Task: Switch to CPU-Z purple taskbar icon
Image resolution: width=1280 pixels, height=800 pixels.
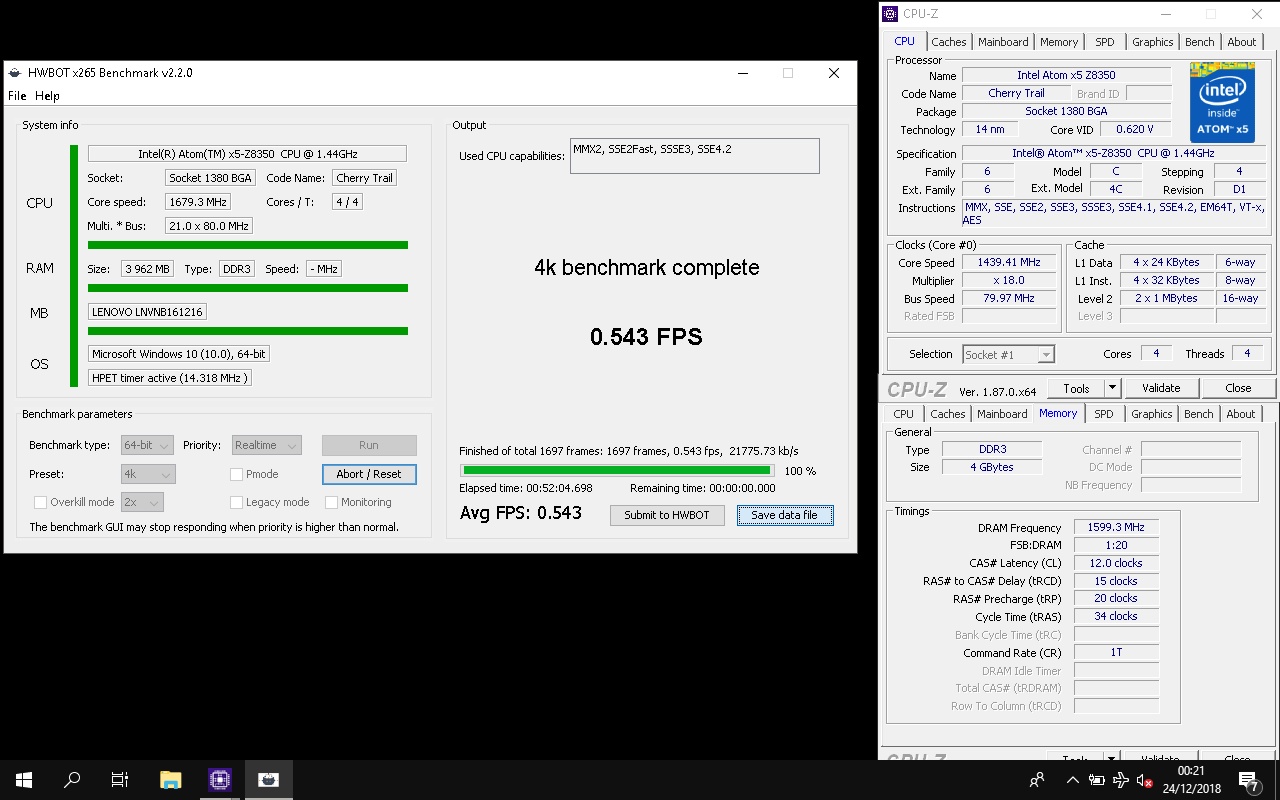Action: (x=220, y=780)
